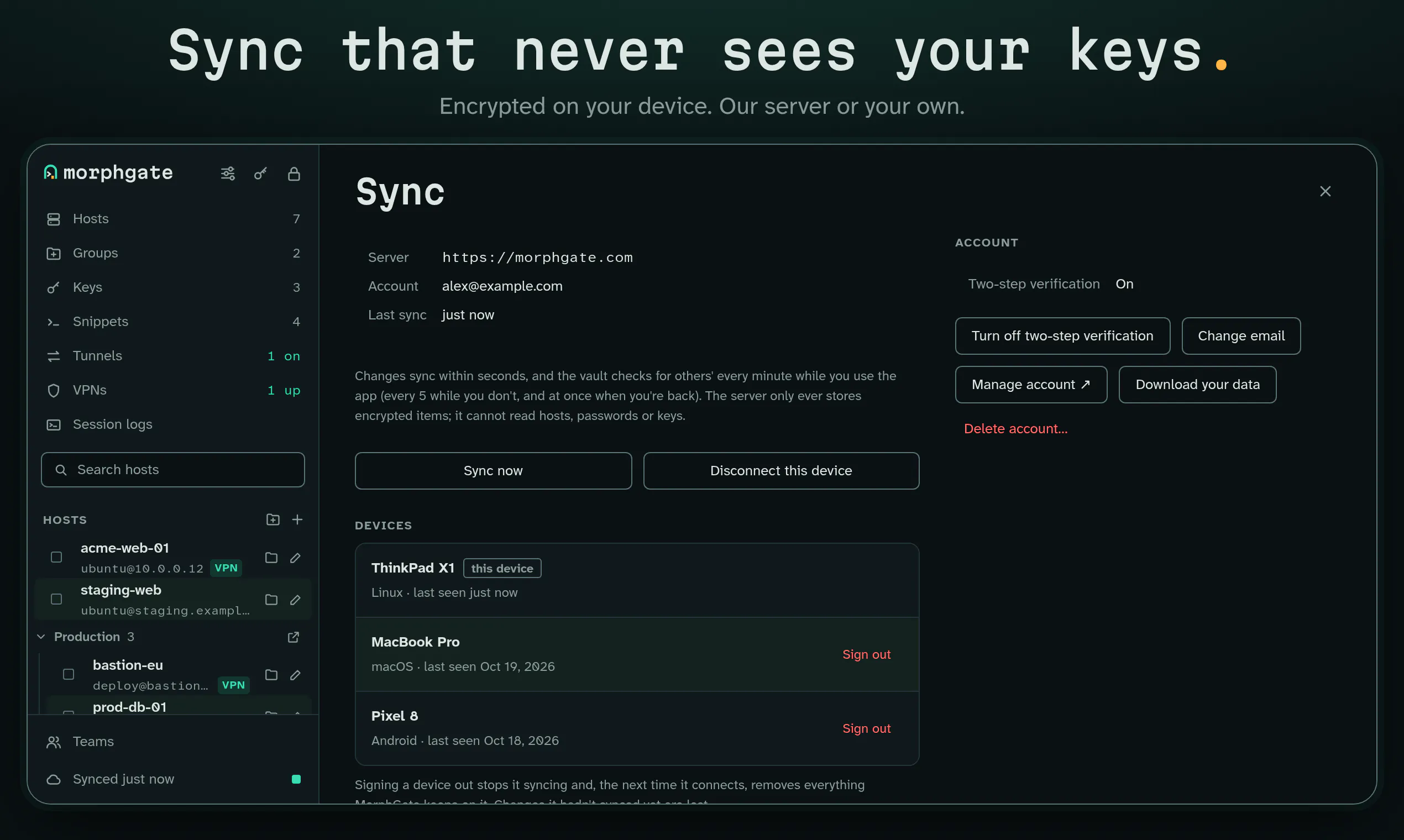The image size is (1404, 840).
Task: Open Teams in the sidebar
Action: pyautogui.click(x=172, y=742)
